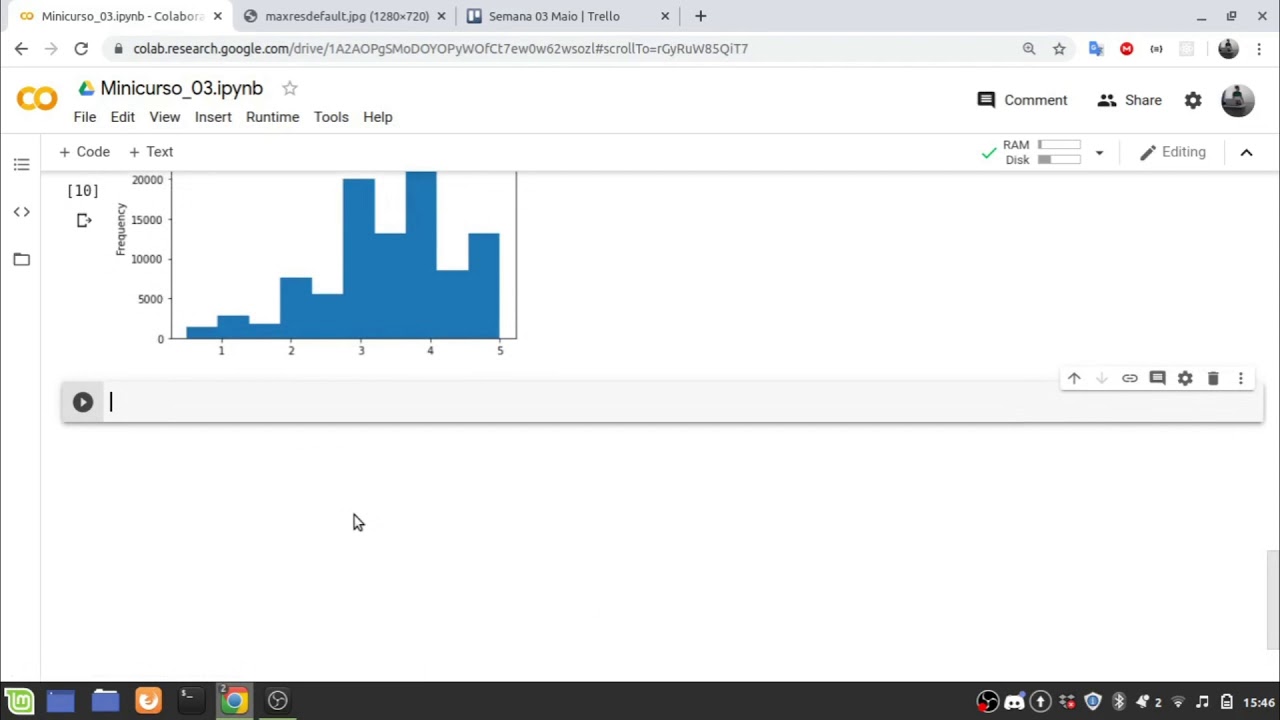The image size is (1280, 720).
Task: Click the 15:46 clock
Action: point(1259,702)
